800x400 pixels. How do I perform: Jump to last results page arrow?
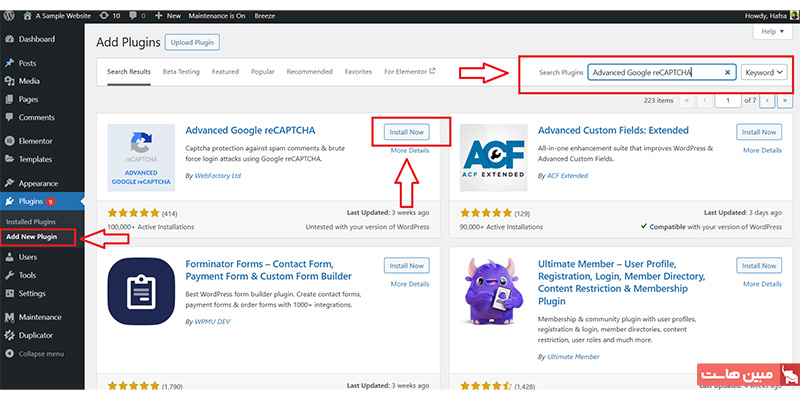pyautogui.click(x=785, y=101)
